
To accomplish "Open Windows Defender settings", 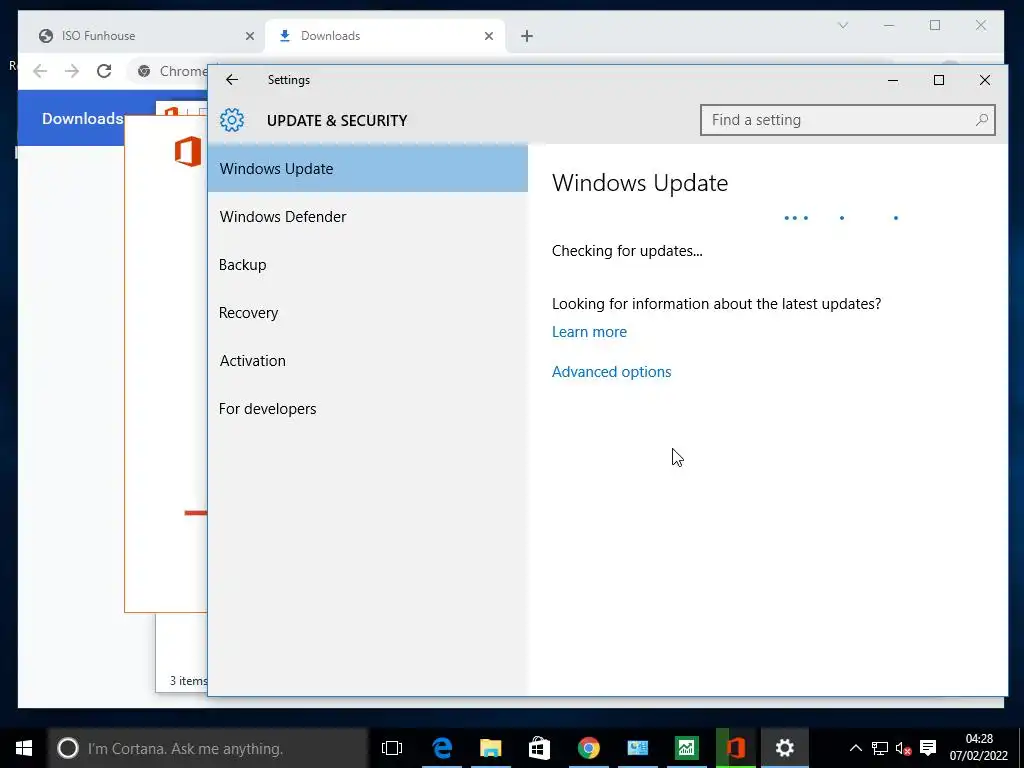I will (x=368, y=217).
